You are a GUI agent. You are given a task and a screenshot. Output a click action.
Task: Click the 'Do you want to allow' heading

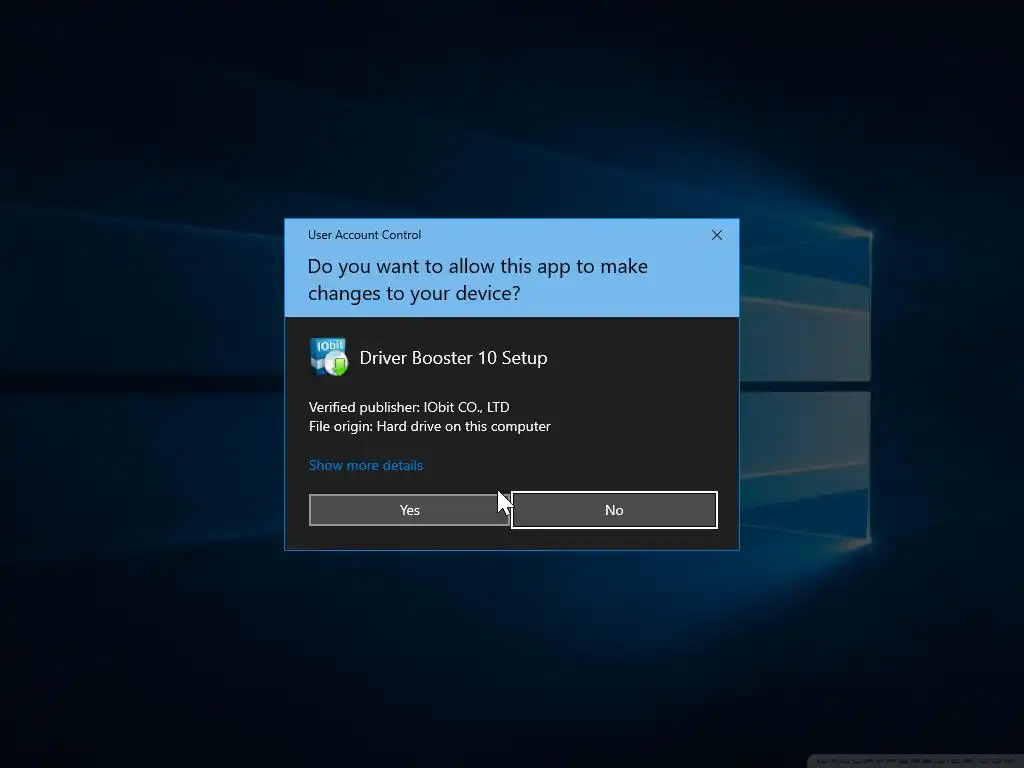pos(477,280)
